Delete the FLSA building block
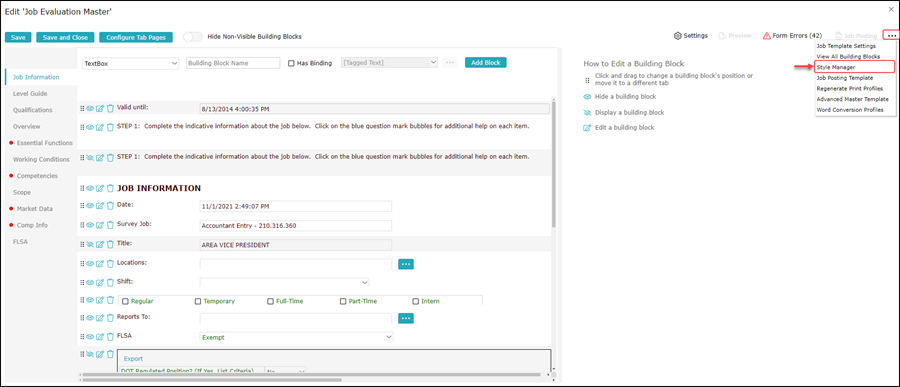 (110, 336)
